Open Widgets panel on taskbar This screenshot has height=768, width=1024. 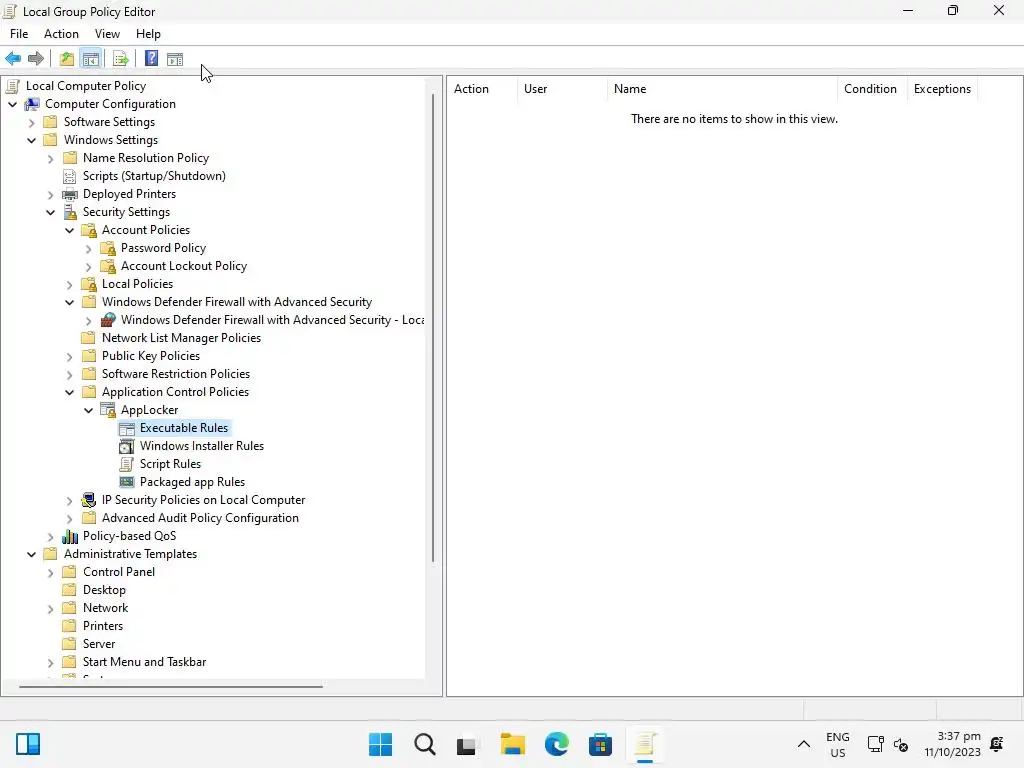28,744
